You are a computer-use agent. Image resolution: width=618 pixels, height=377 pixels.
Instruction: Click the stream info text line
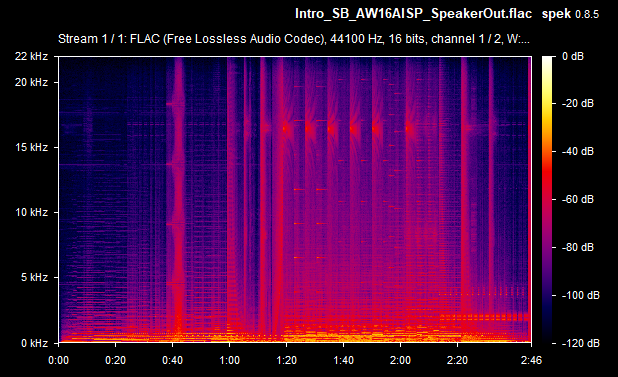click(x=294, y=39)
